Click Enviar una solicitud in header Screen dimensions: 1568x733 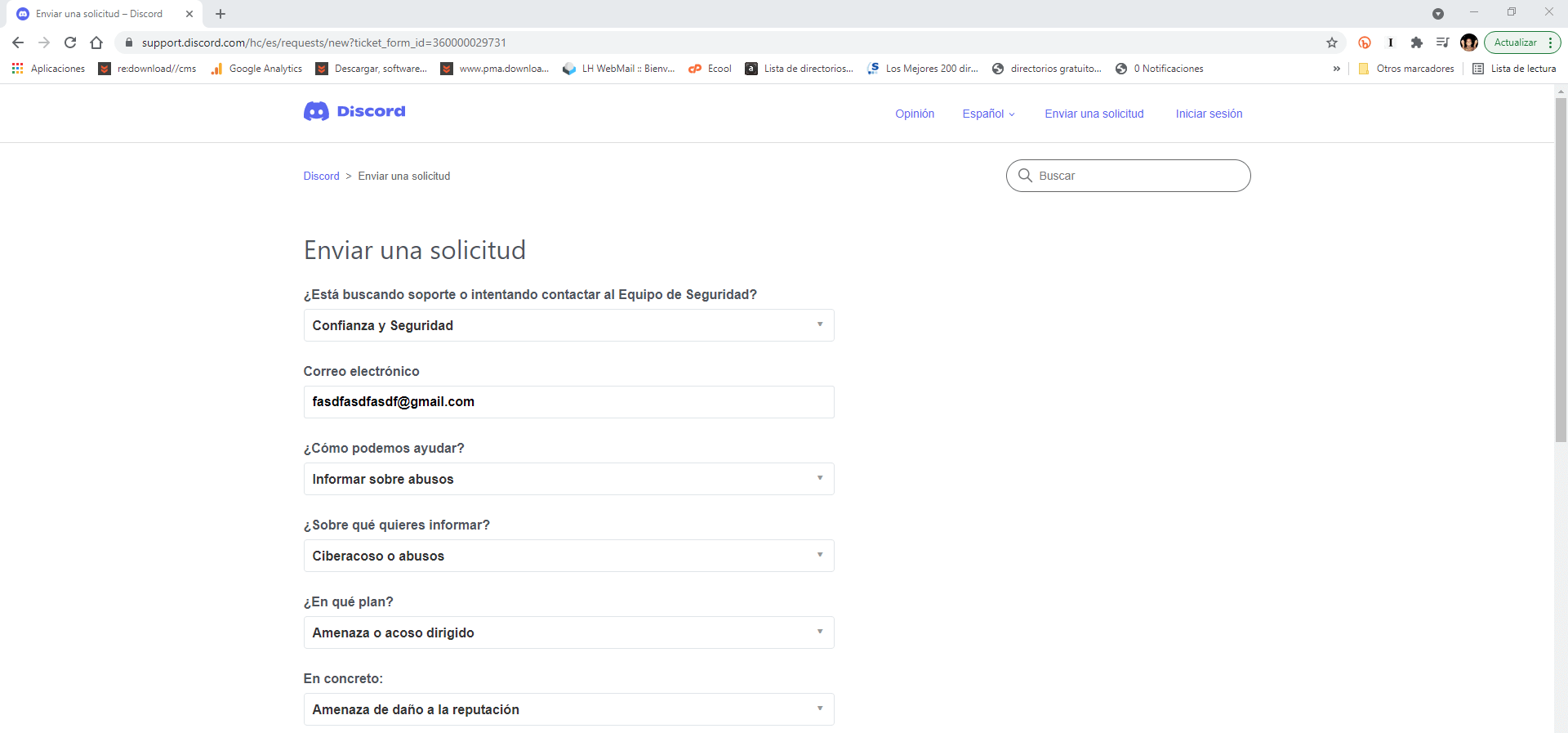(x=1094, y=114)
